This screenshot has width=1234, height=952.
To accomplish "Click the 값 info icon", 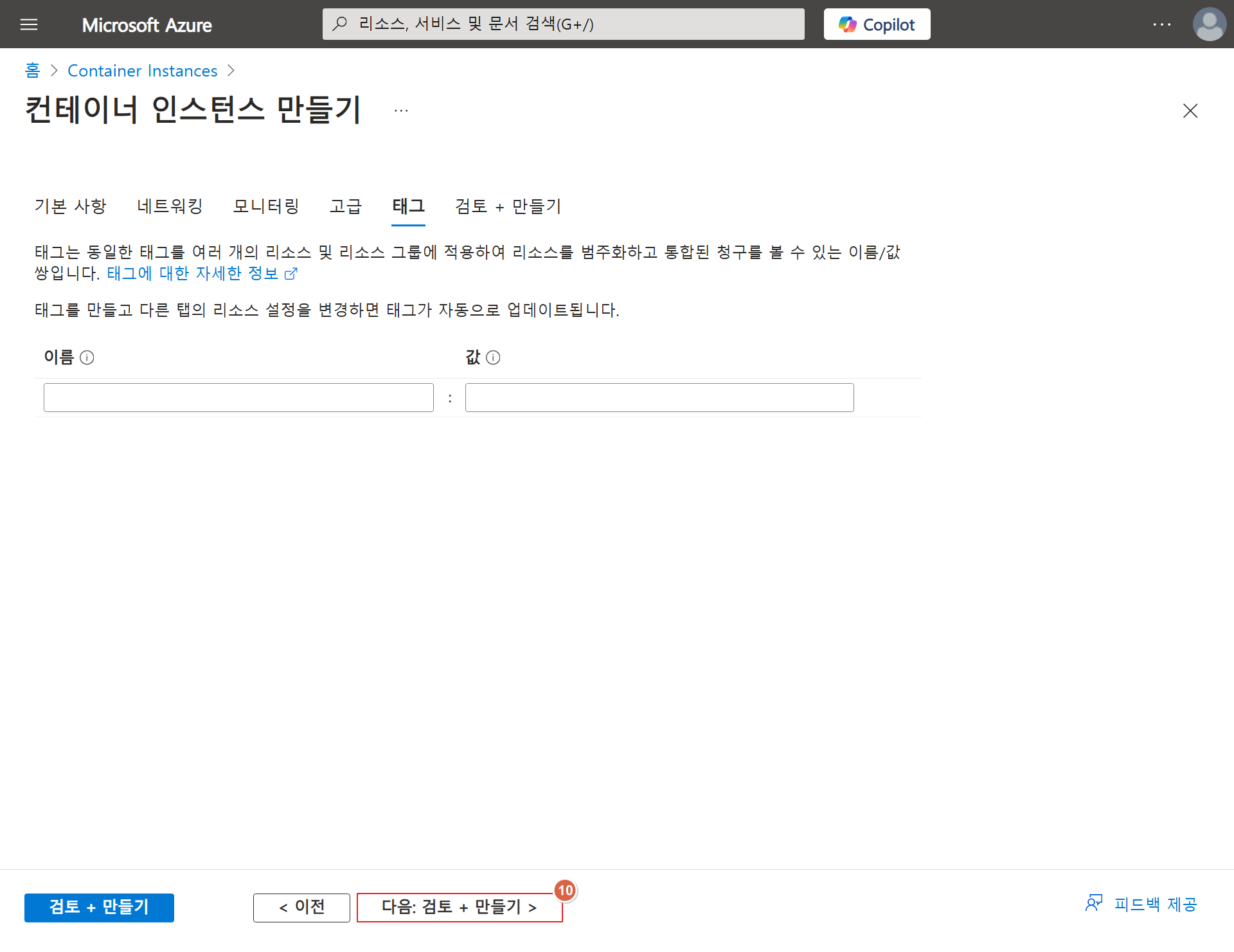I will [x=493, y=357].
